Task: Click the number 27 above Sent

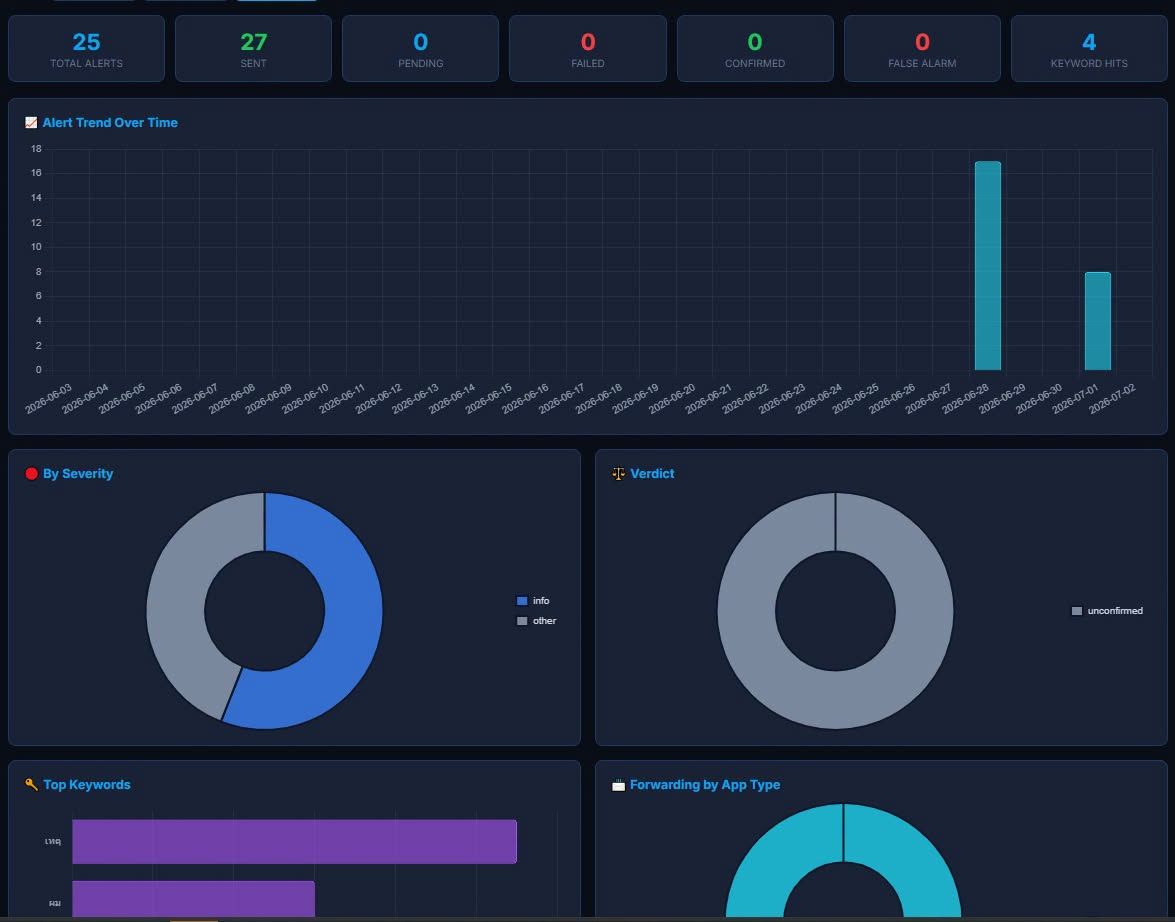Action: pyautogui.click(x=253, y=41)
